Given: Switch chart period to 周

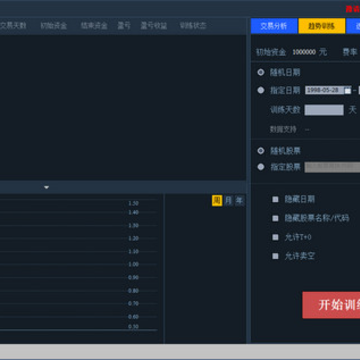Looking at the screenshot, I should tap(217, 201).
